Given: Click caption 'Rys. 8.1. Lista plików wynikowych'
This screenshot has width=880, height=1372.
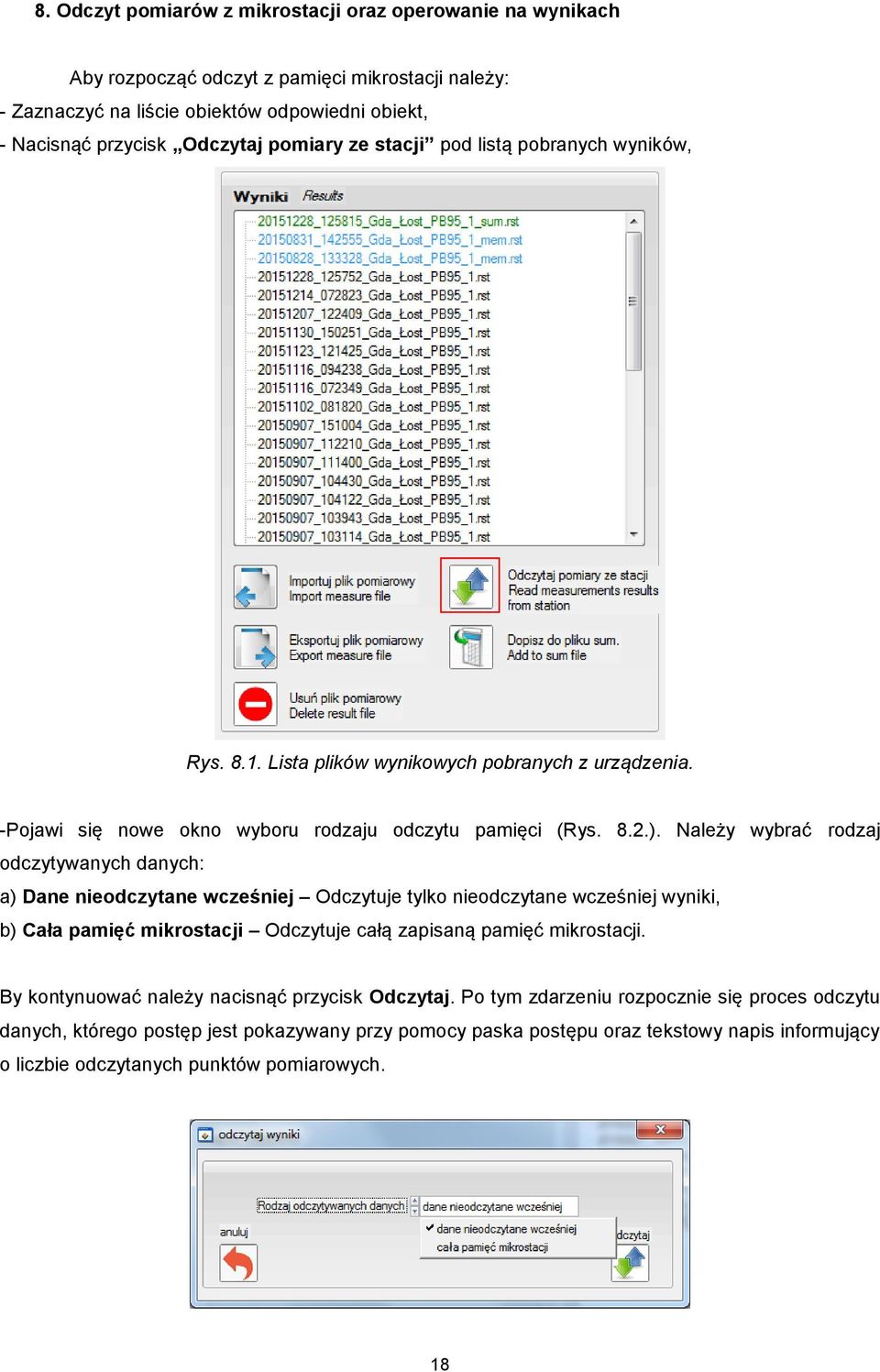Looking at the screenshot, I should pos(439,763).
